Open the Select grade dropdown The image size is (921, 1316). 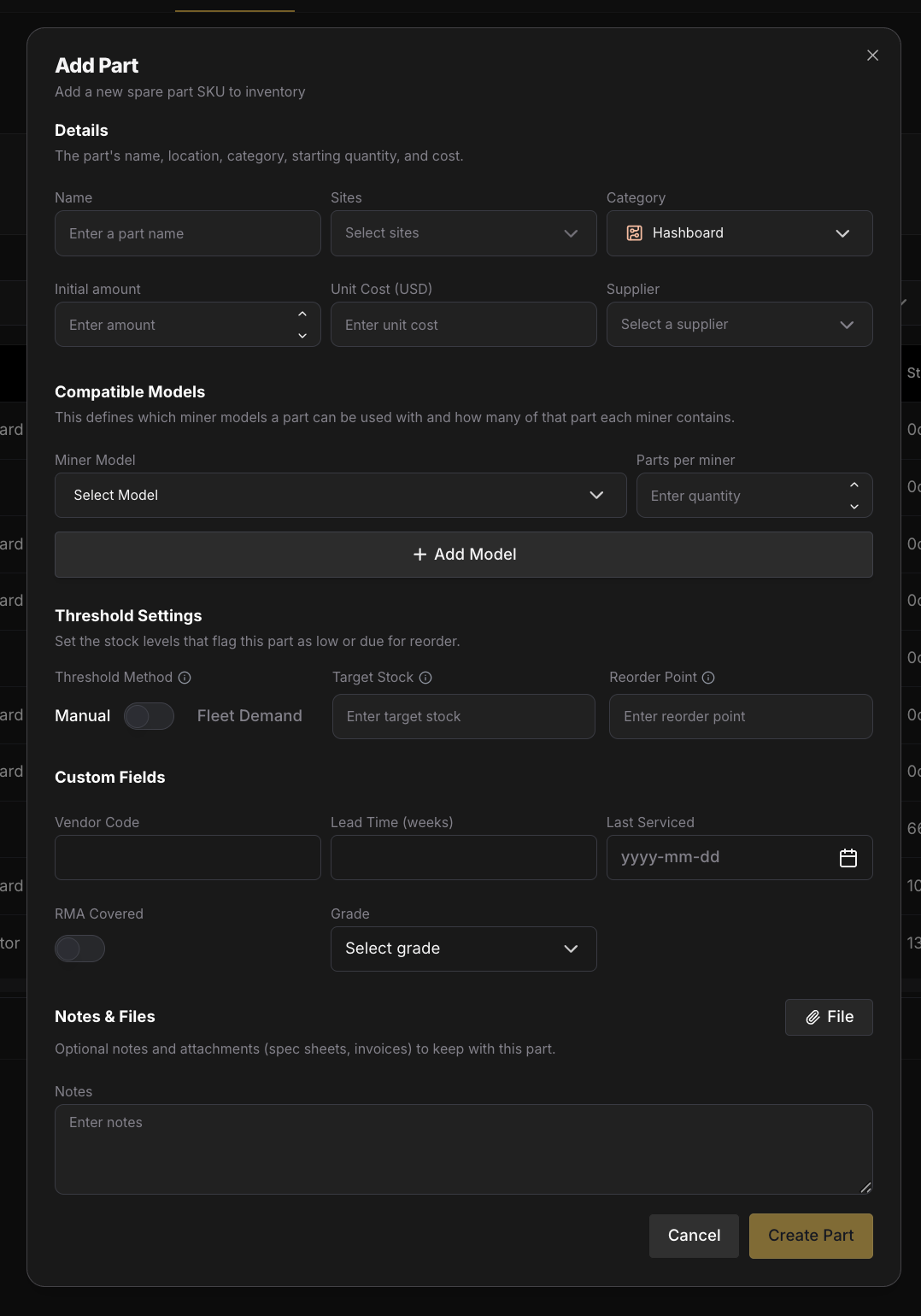[x=464, y=949]
